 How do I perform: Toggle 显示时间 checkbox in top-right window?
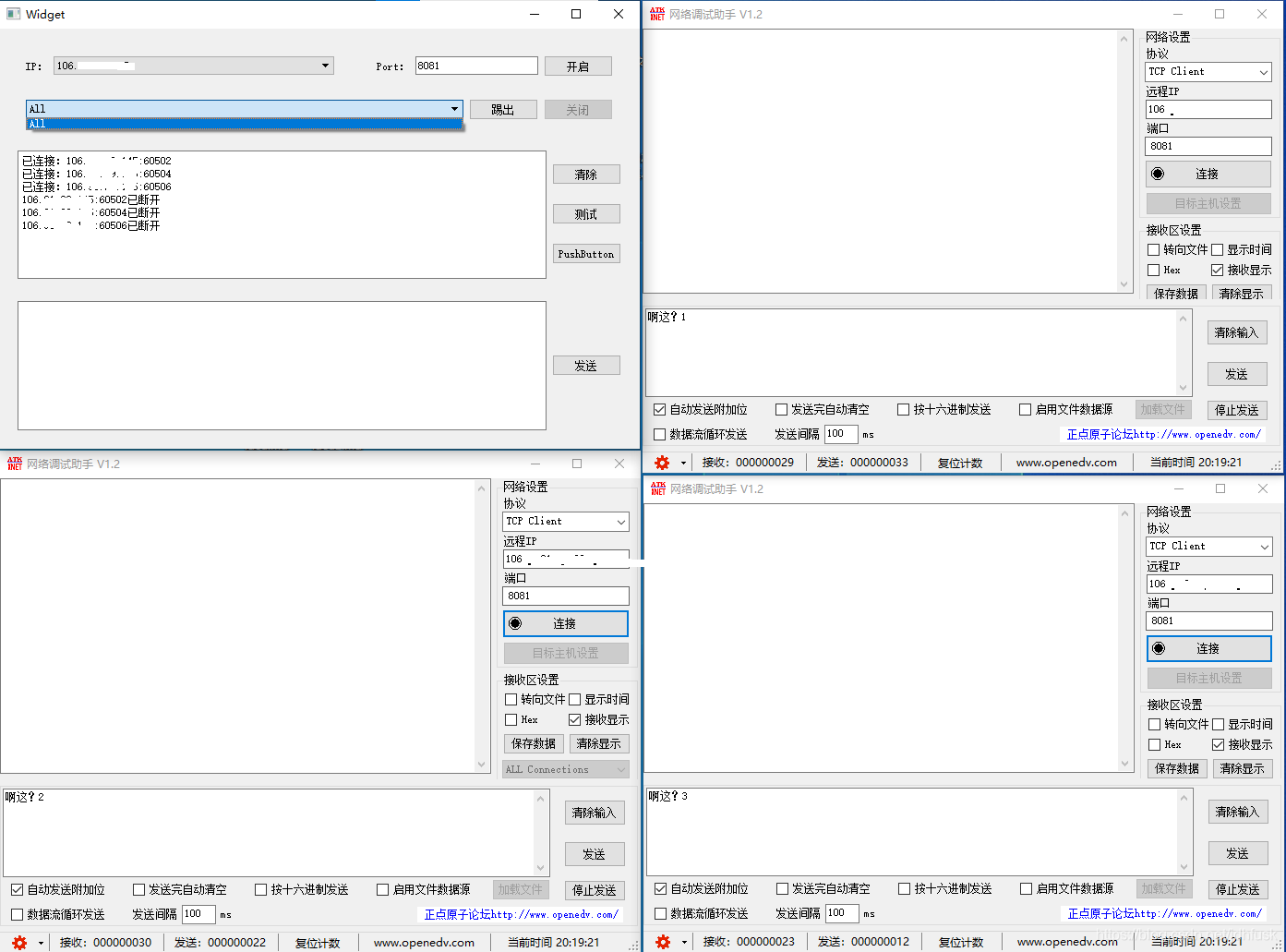tap(1217, 249)
